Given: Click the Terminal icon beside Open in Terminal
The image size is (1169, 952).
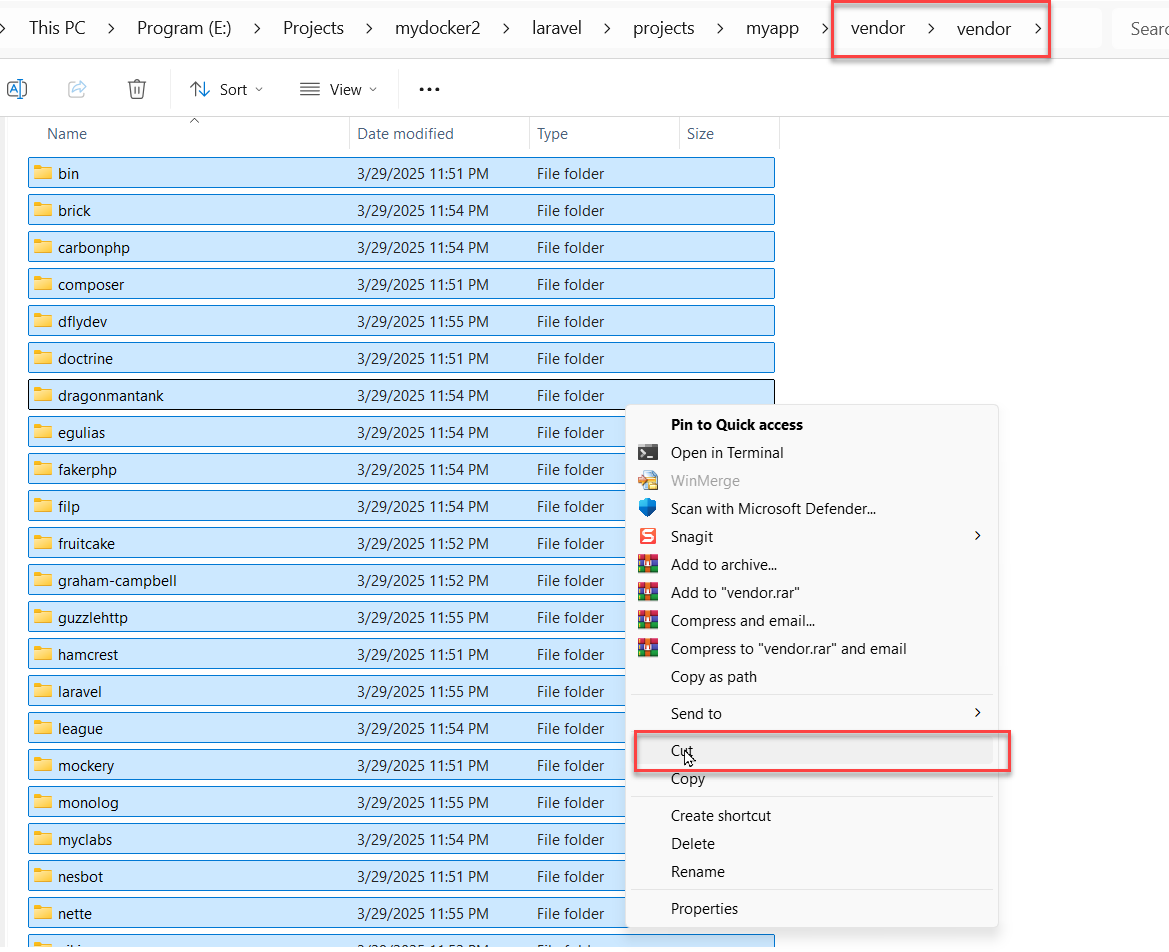Looking at the screenshot, I should click(x=648, y=453).
